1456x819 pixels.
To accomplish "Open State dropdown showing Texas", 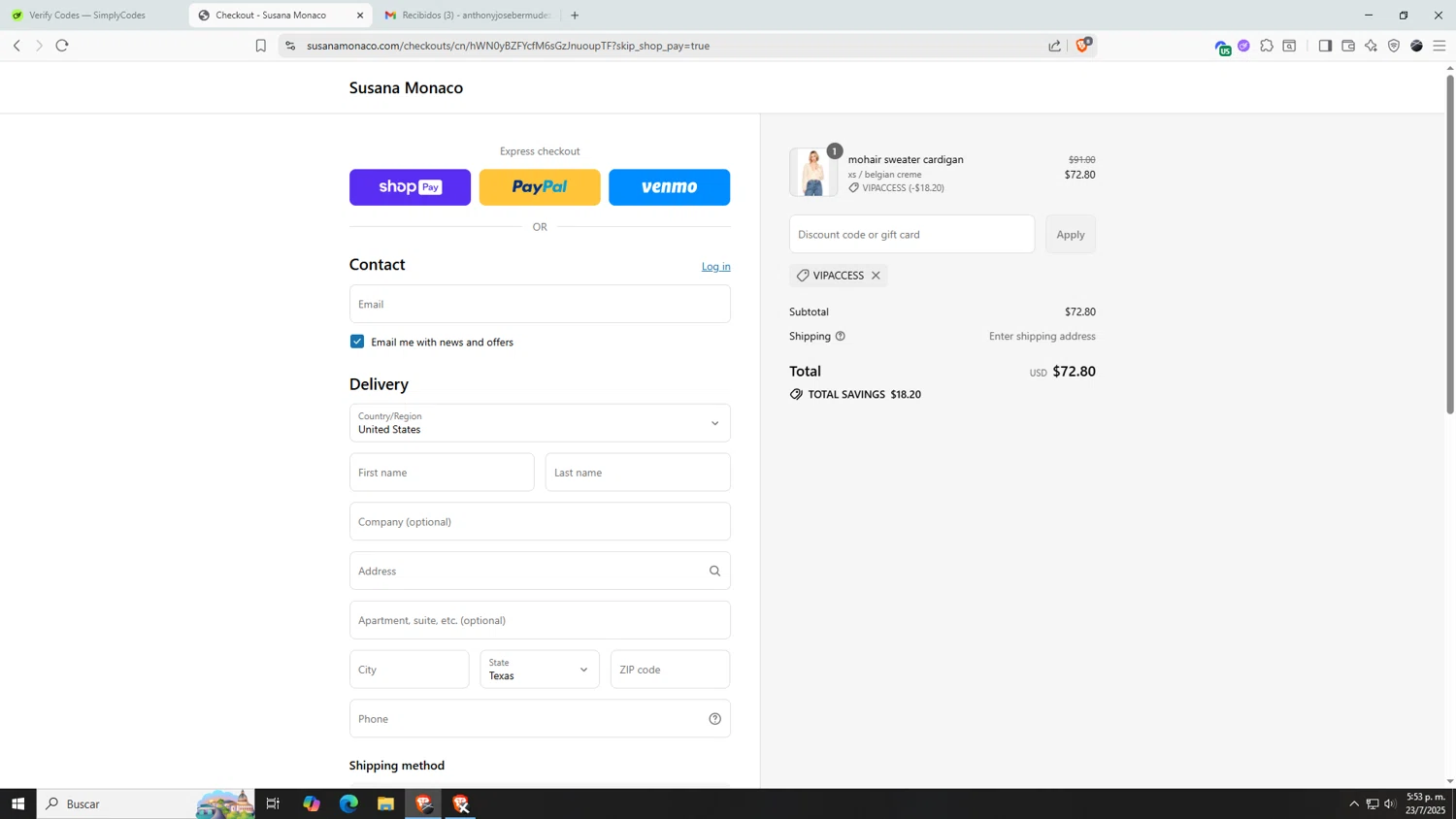I will pyautogui.click(x=540, y=670).
